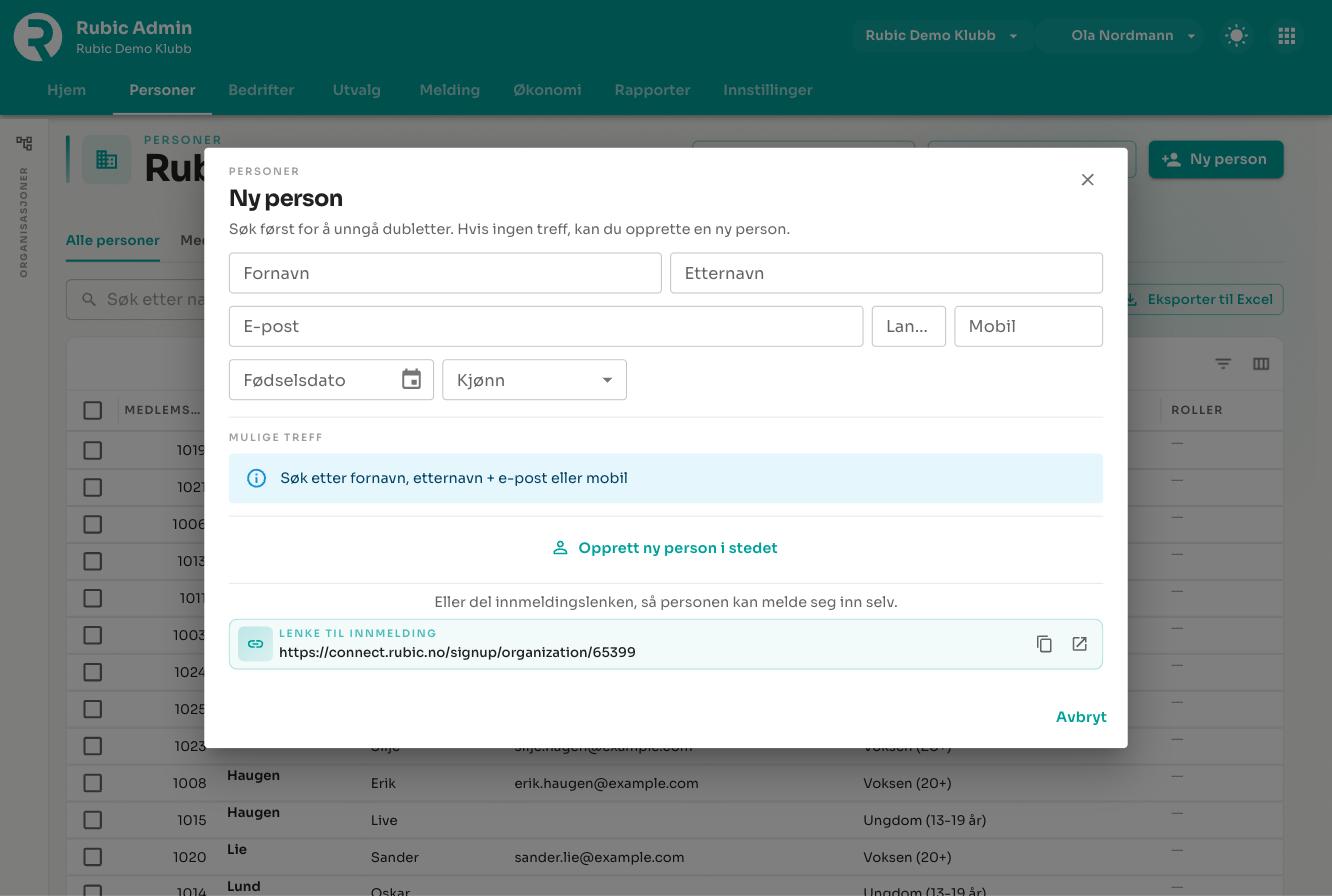The width and height of the screenshot is (1332, 896).
Task: Tick the select-all header checkbox
Action: coord(93,410)
